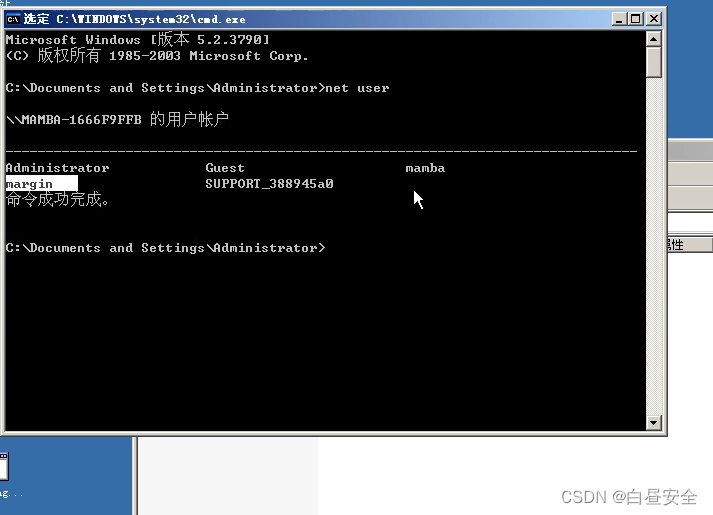Maximize the cmd.exe window
This screenshot has height=515, width=713.
coord(635,19)
